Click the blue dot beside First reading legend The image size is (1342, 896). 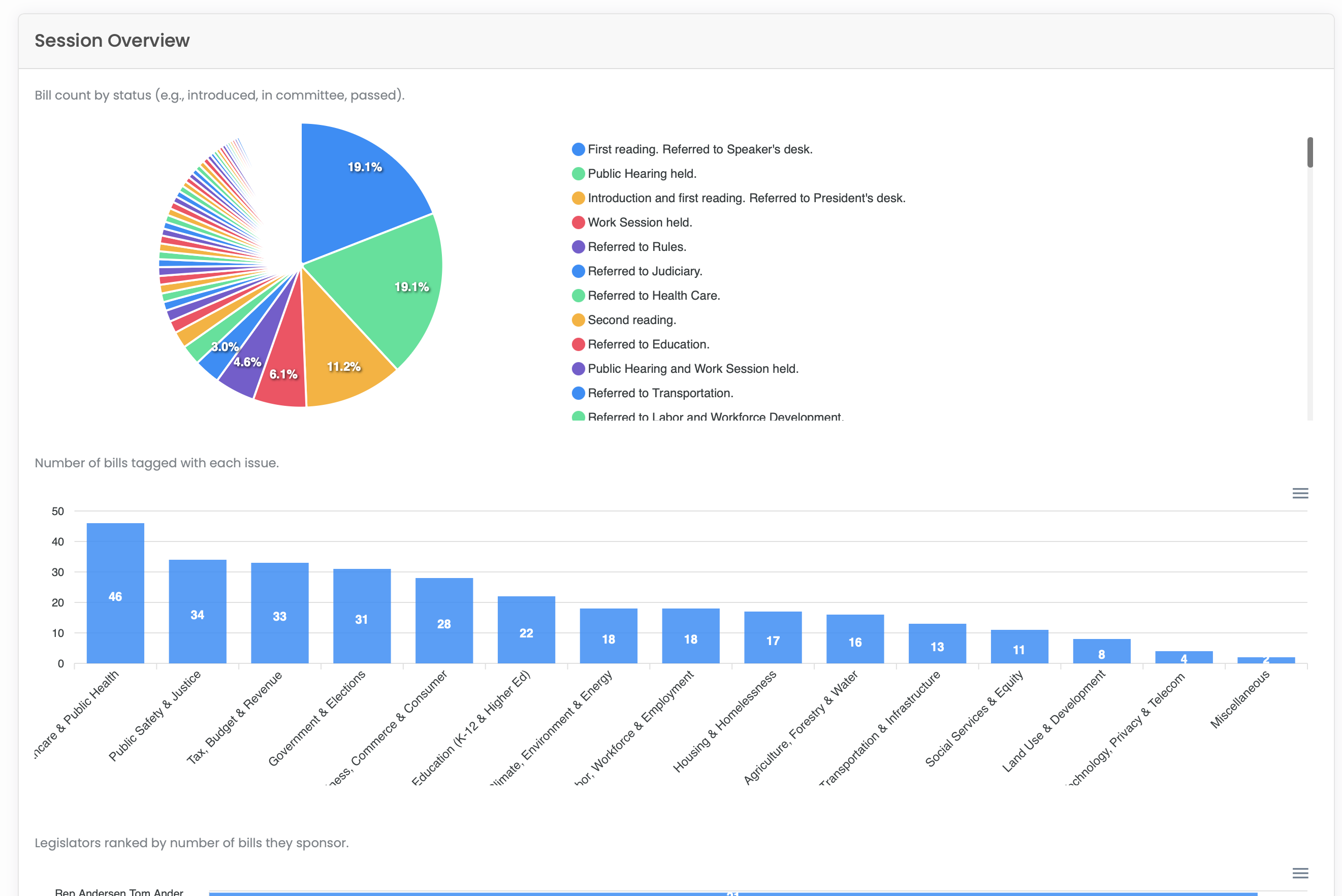tap(578, 148)
